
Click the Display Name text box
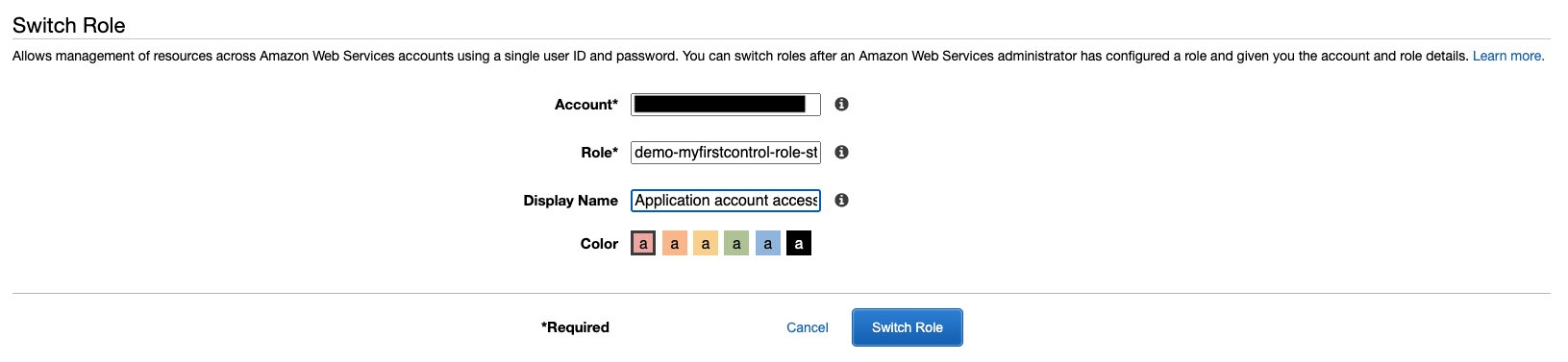tap(726, 200)
